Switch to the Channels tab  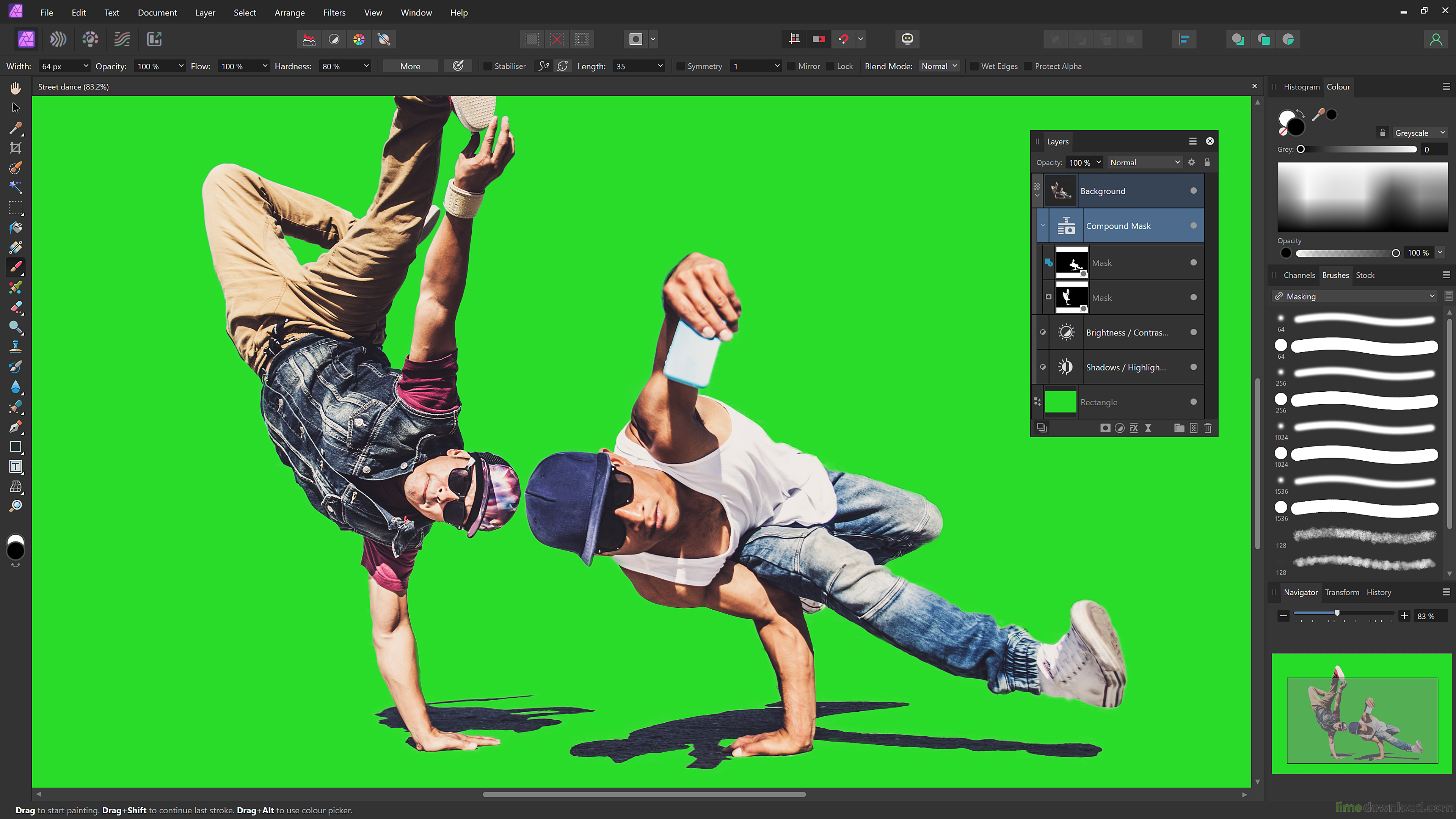pyautogui.click(x=1300, y=275)
